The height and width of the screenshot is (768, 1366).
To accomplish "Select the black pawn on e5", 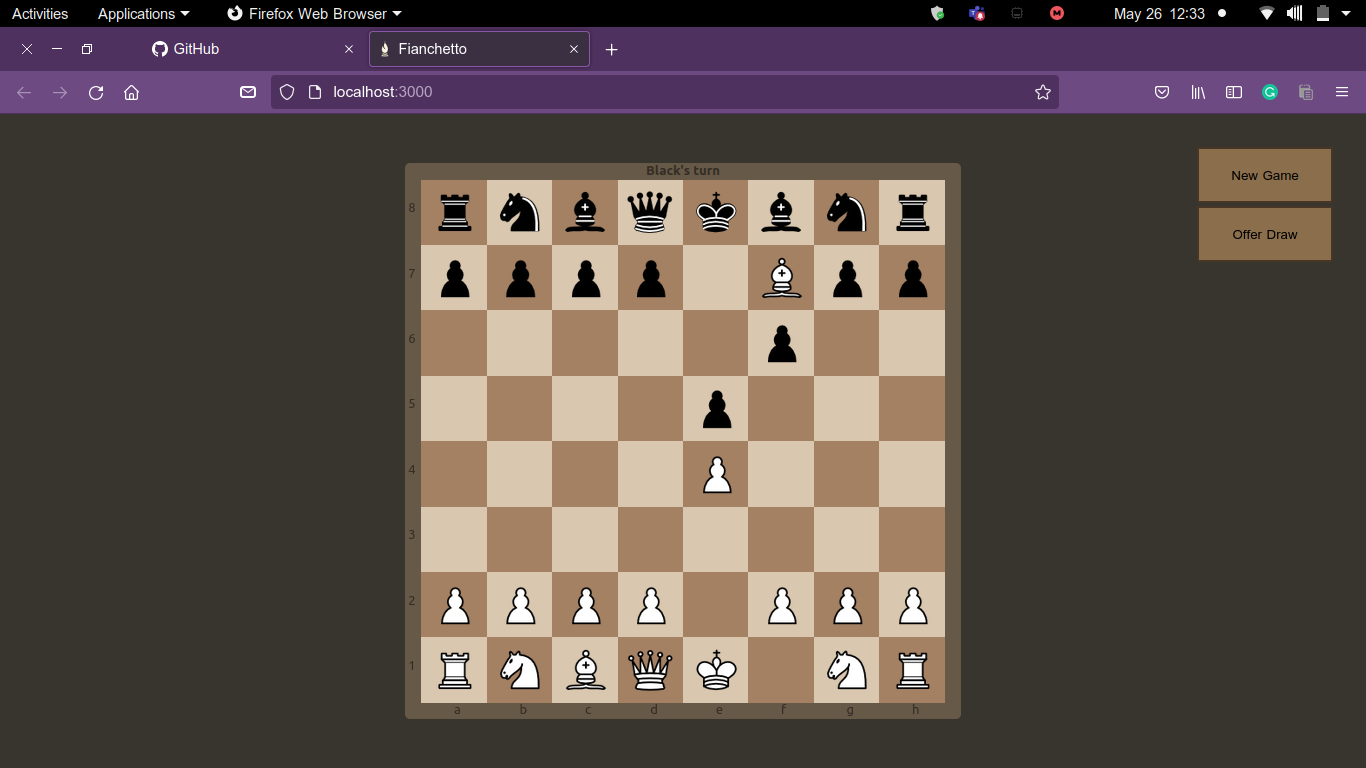I will coord(716,409).
